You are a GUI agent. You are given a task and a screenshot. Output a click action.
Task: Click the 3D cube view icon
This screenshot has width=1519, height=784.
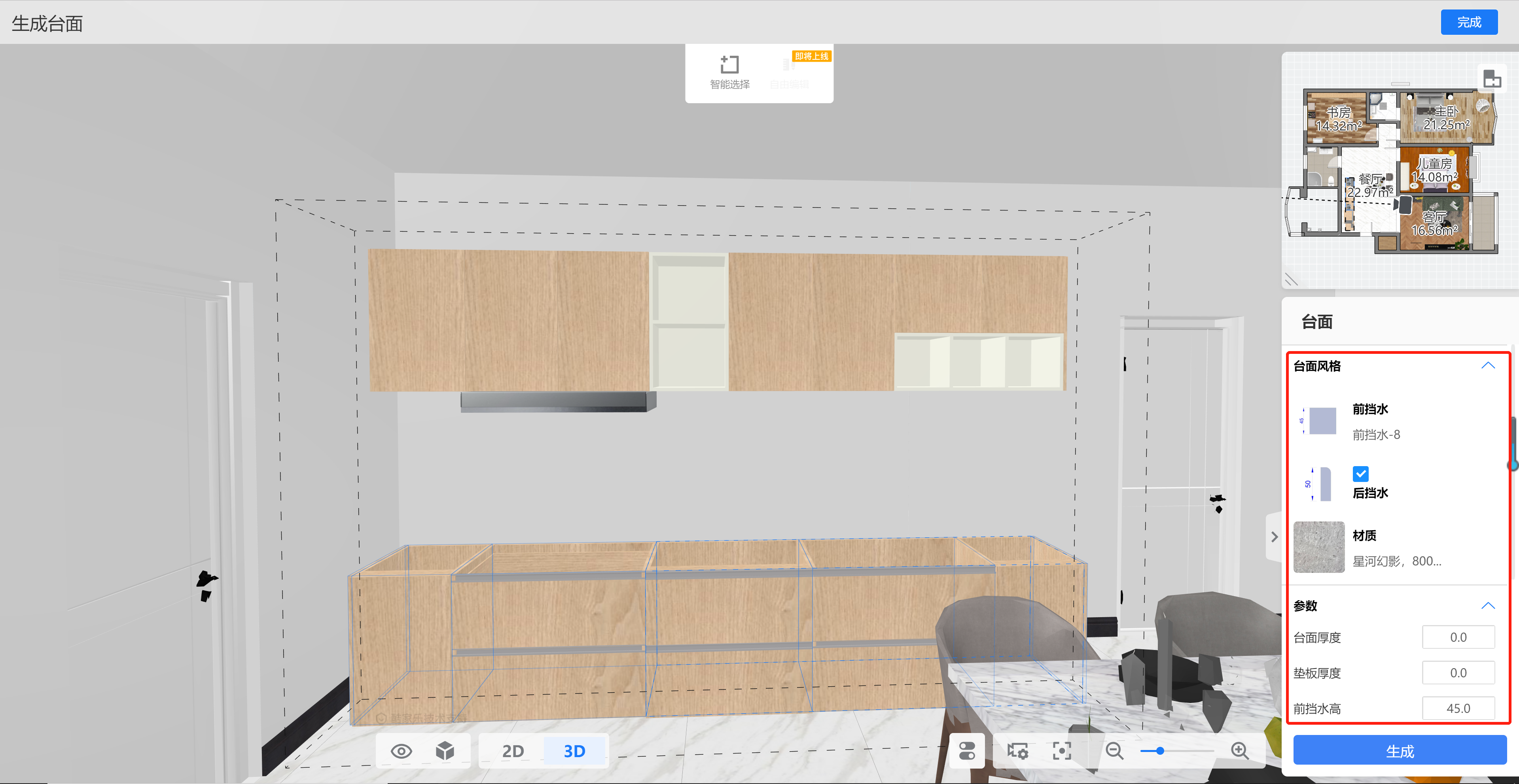point(445,751)
